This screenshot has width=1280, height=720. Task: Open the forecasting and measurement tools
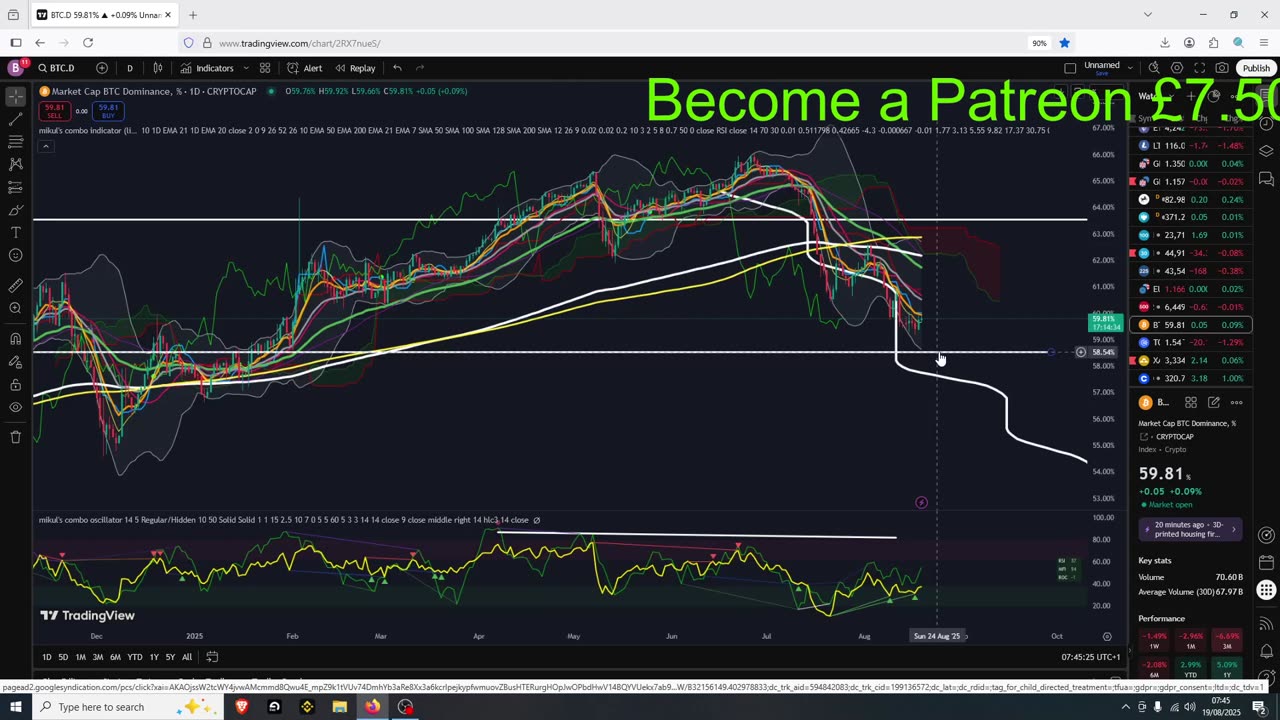16,188
